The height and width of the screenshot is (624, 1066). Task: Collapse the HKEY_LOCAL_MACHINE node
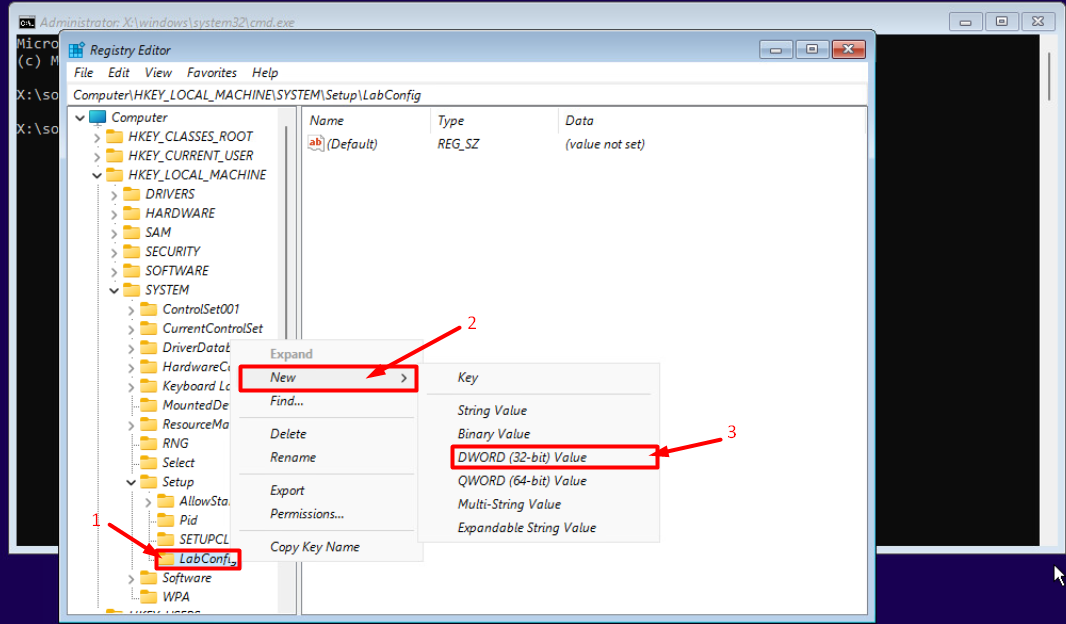[x=97, y=175]
